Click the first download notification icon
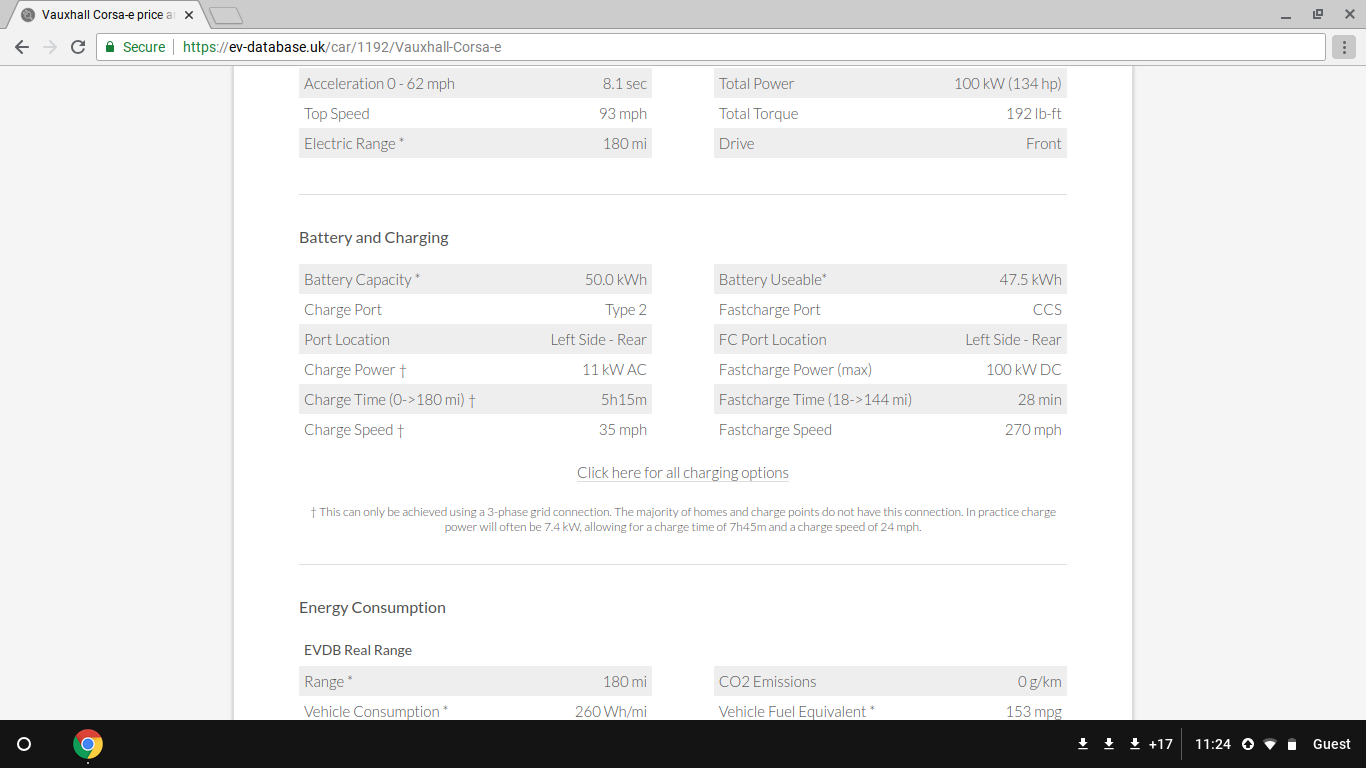Screen dimensions: 1366x768 1083,744
